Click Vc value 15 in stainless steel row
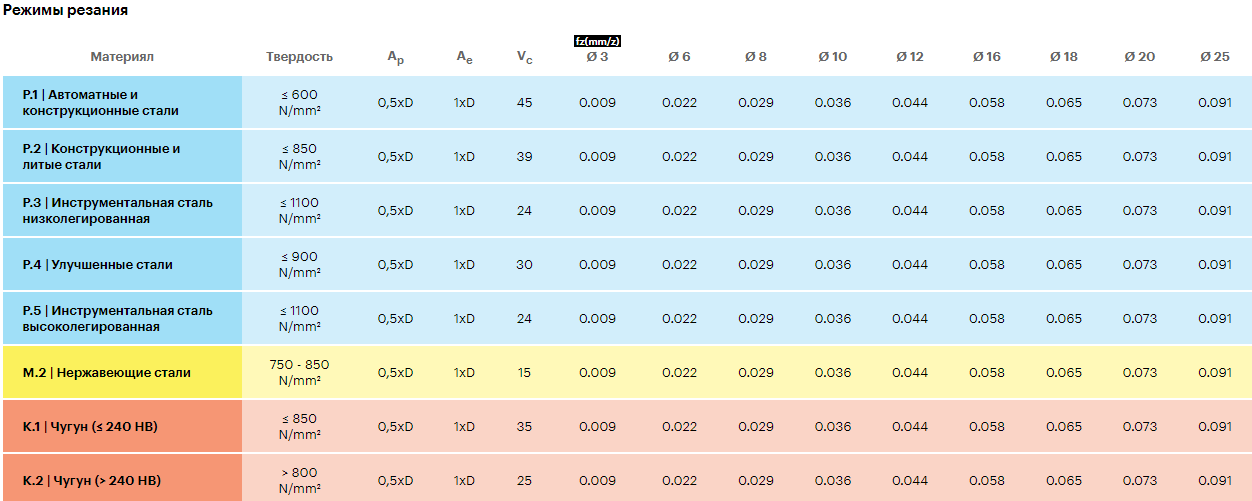 pyautogui.click(x=525, y=373)
